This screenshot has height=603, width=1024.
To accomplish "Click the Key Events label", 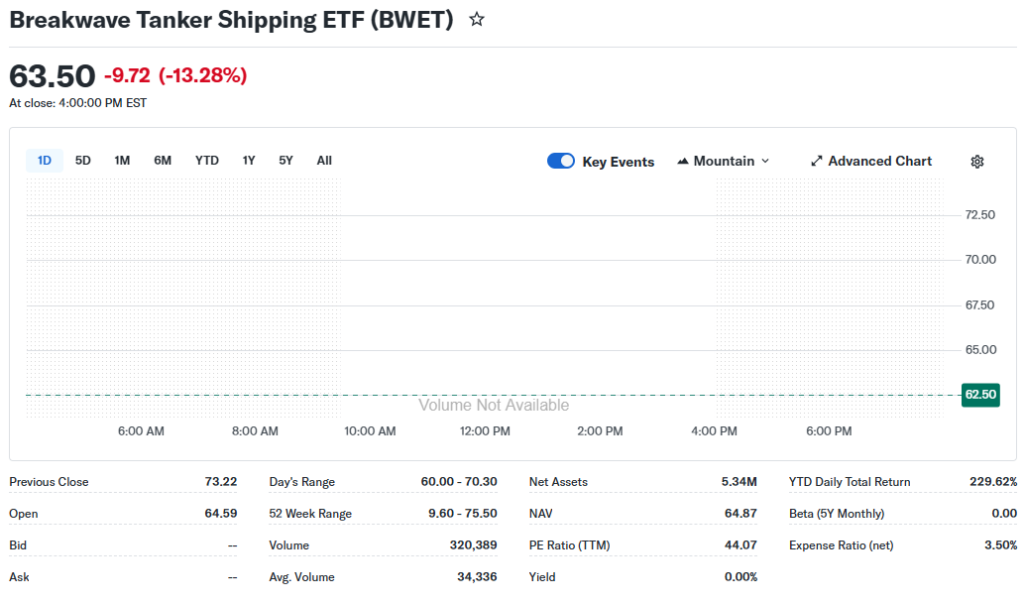I will point(618,162).
